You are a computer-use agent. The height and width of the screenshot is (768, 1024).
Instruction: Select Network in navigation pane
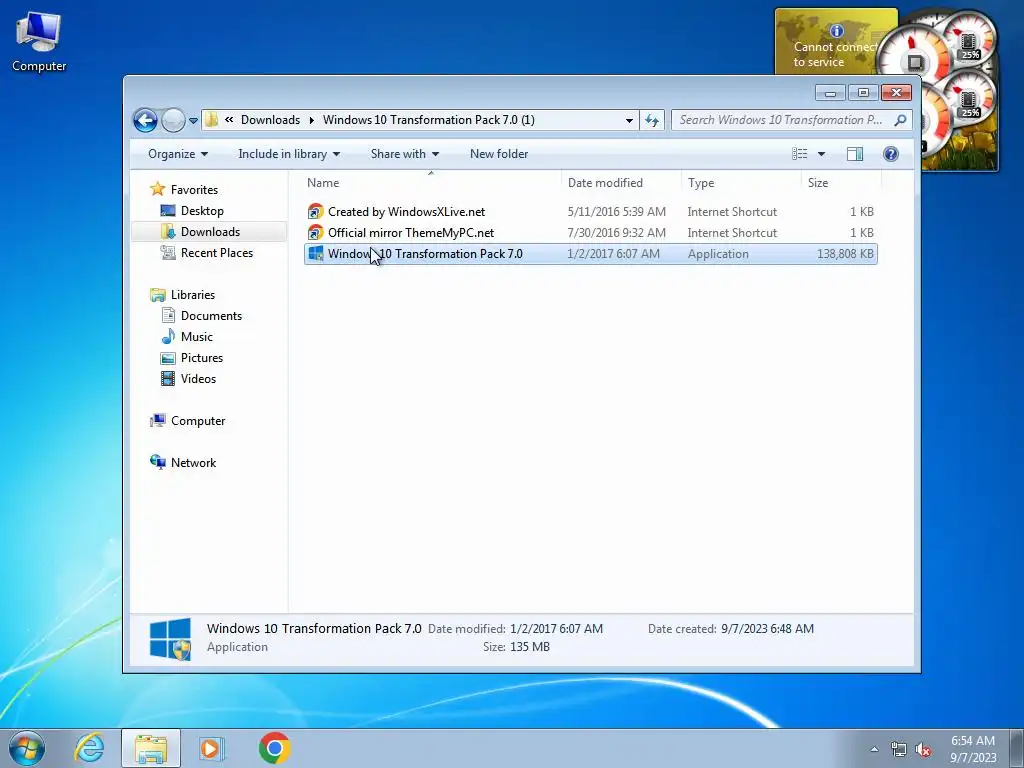[193, 462]
